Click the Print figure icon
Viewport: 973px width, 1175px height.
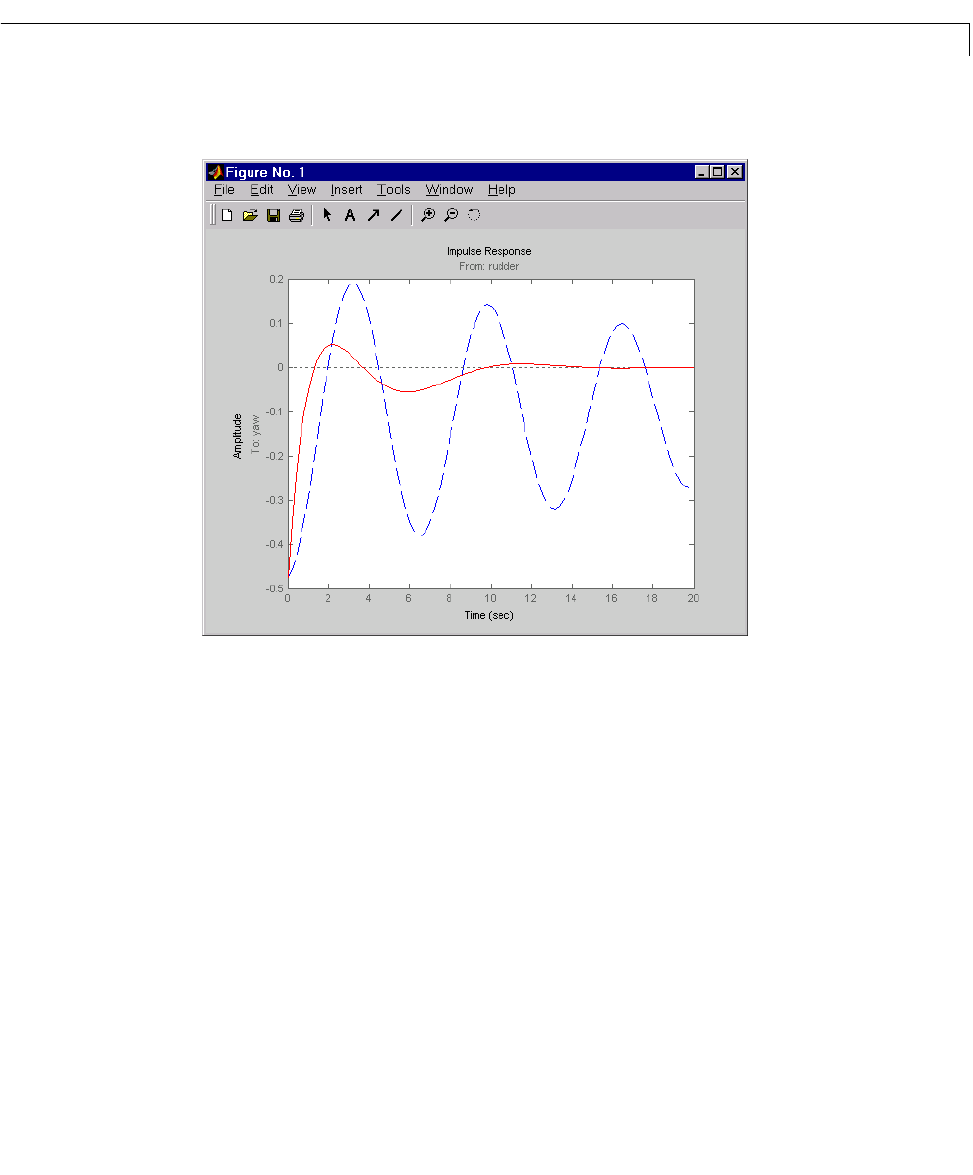[297, 215]
